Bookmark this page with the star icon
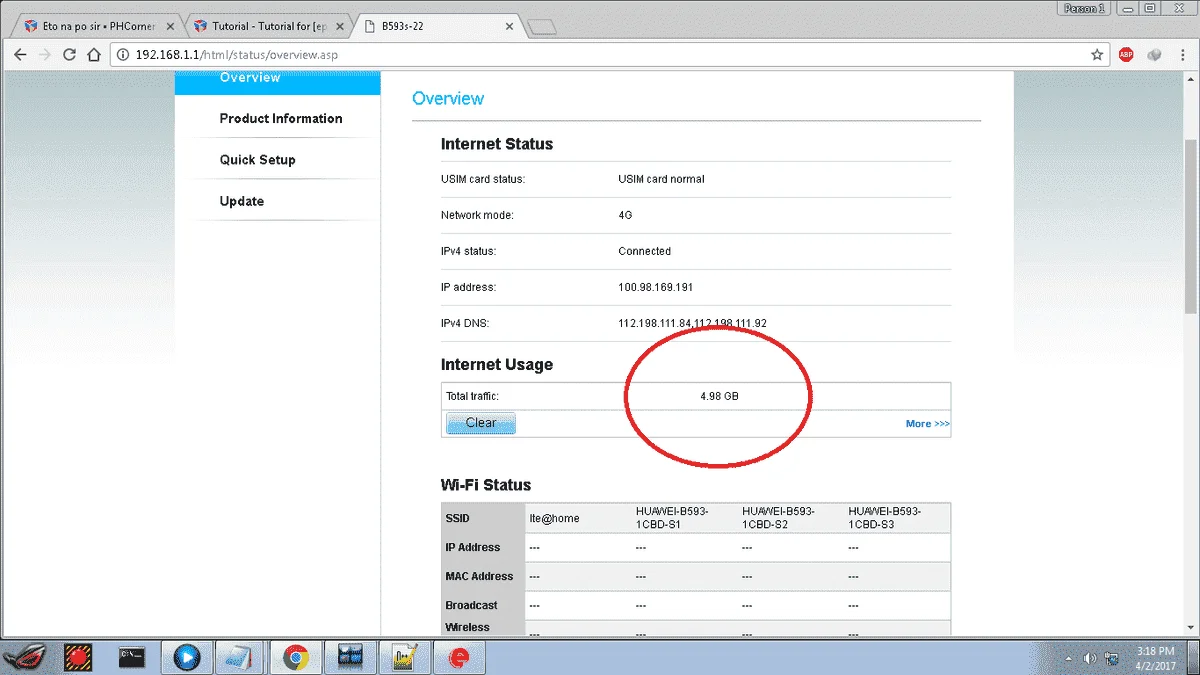Viewport: 1200px width, 675px height. [x=1097, y=55]
